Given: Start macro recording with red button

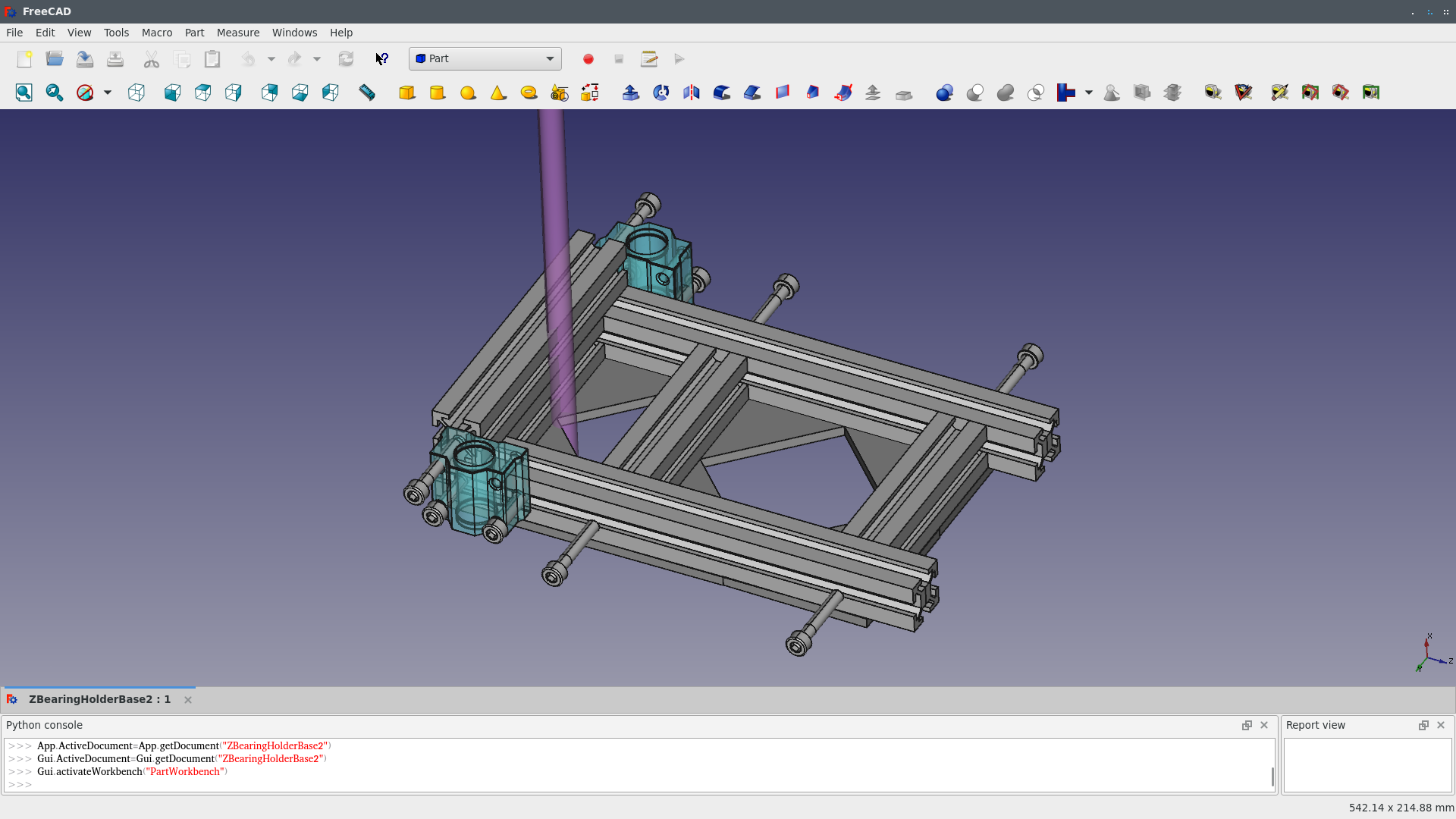Looking at the screenshot, I should point(588,59).
